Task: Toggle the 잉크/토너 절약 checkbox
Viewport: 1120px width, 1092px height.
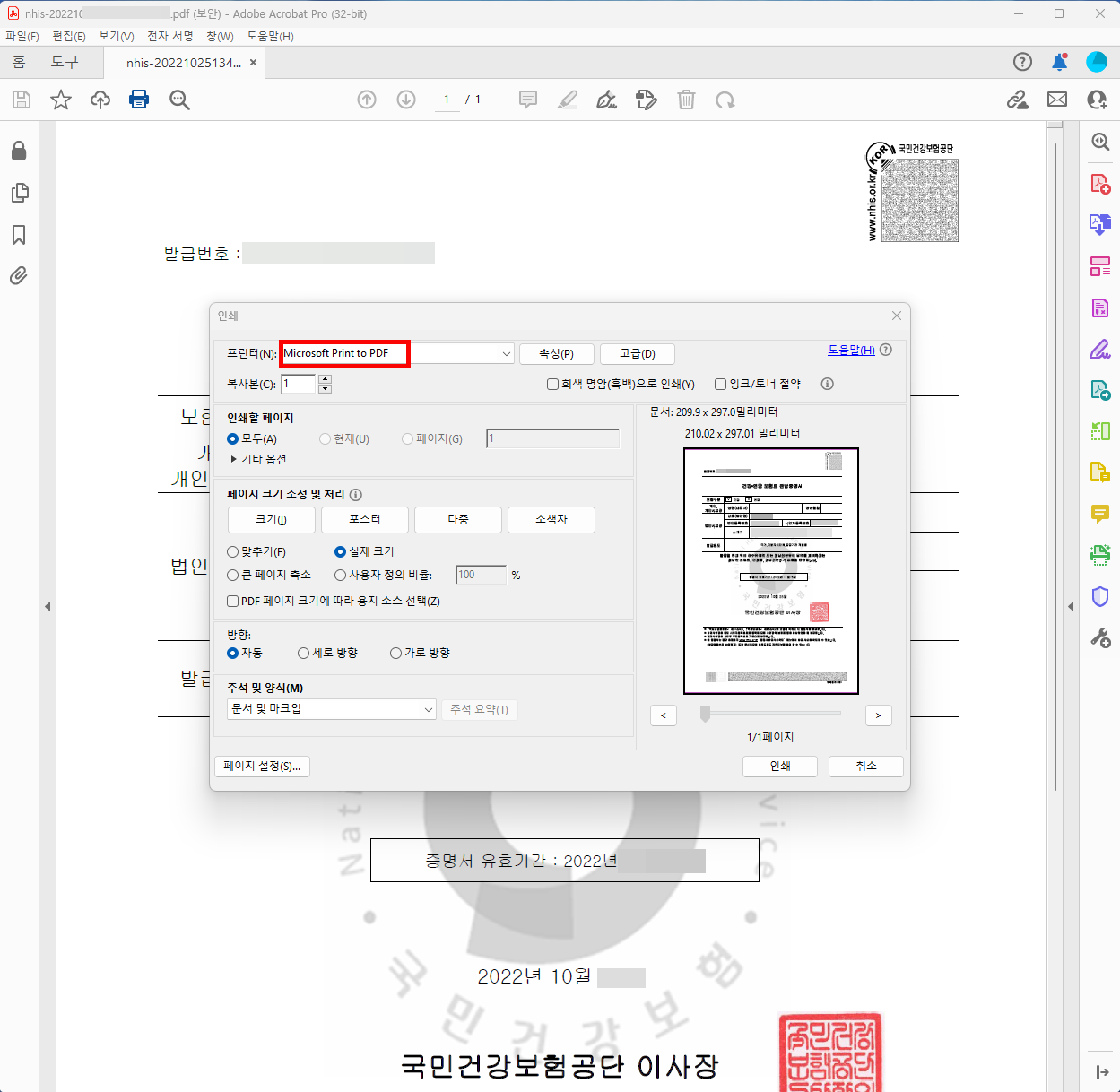Action: click(x=721, y=385)
